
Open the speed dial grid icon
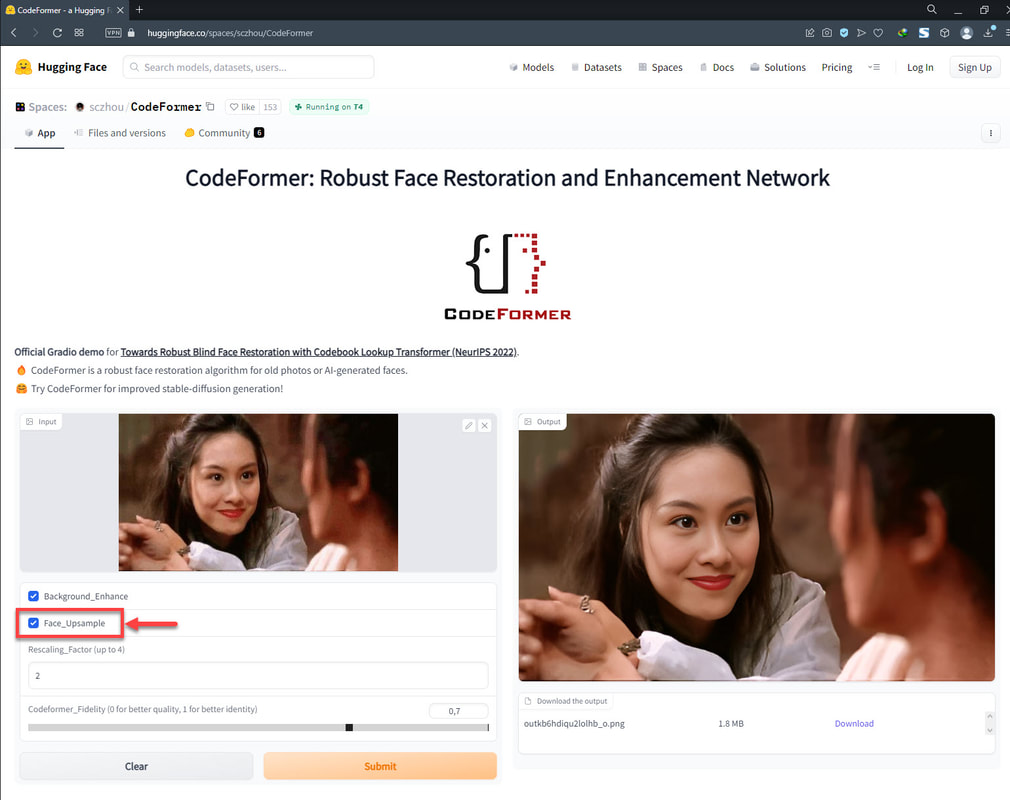coord(79,33)
